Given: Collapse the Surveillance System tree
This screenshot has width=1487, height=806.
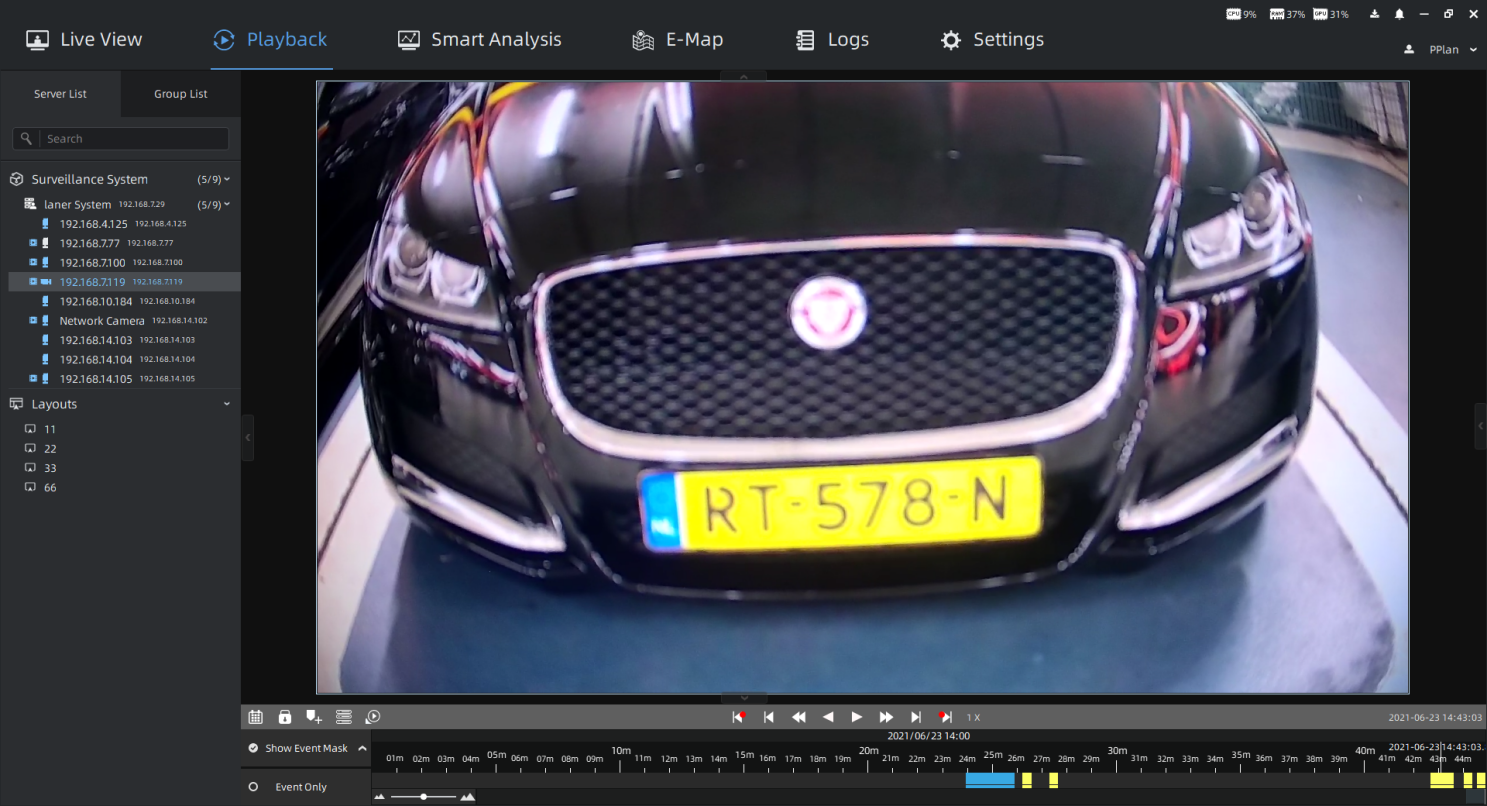Looking at the screenshot, I should [227, 179].
